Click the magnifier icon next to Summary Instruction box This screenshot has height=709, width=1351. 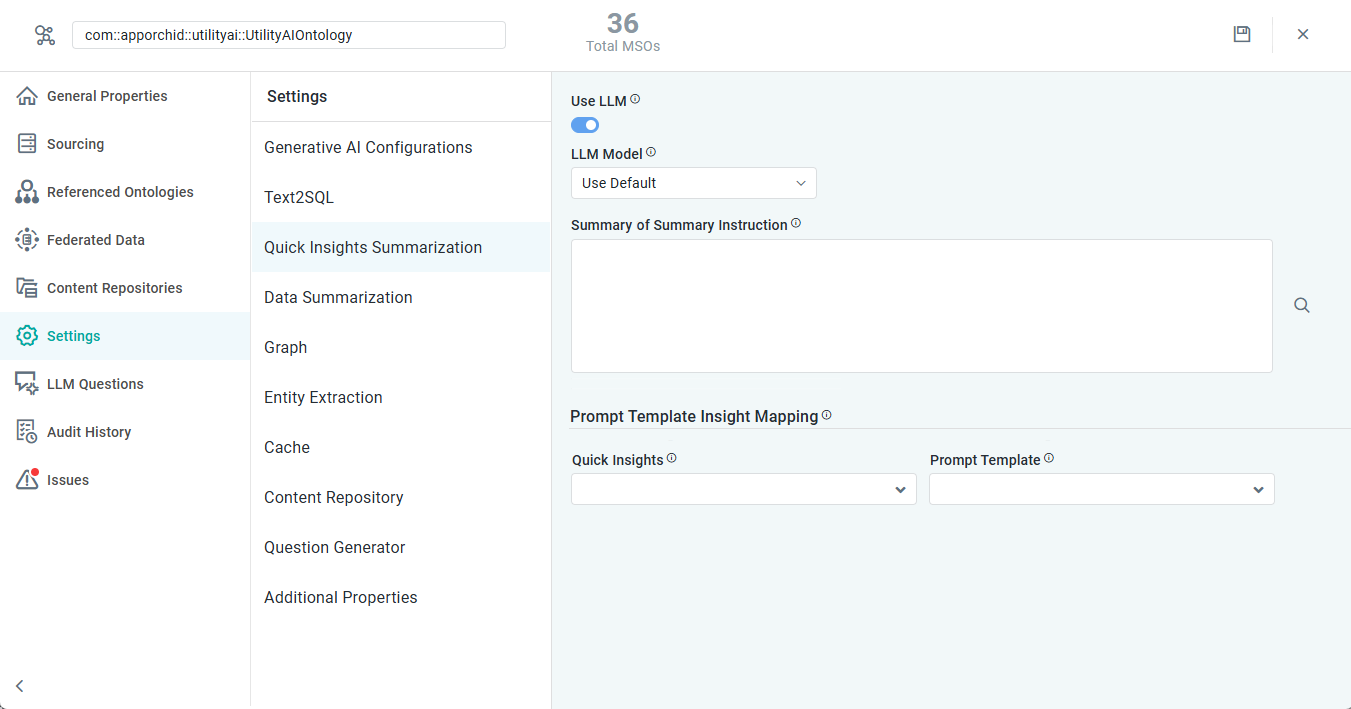pos(1301,306)
